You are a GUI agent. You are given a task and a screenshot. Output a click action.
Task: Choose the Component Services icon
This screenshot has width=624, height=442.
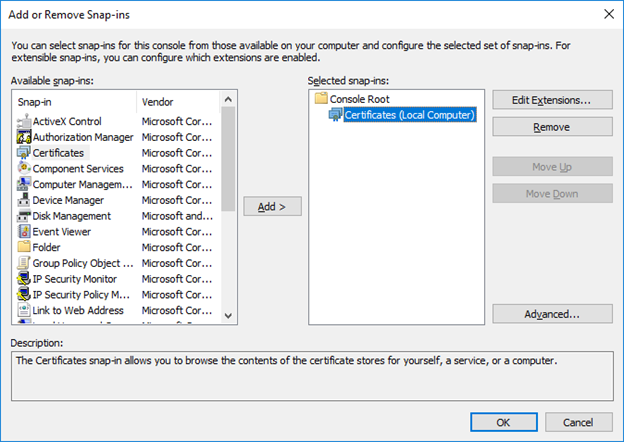pos(24,169)
